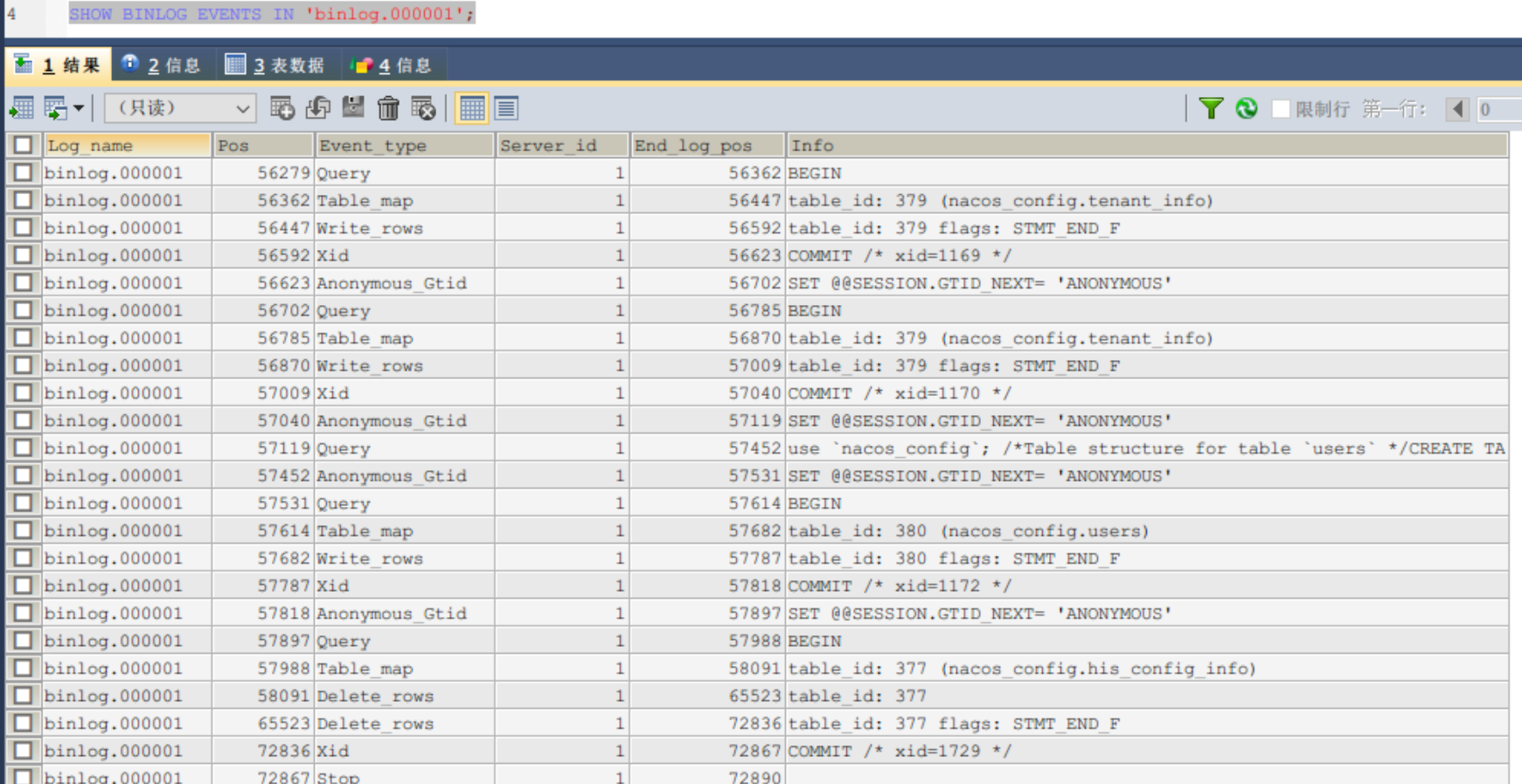Click the cancel changes icon
The image size is (1522, 784).
coord(423,108)
